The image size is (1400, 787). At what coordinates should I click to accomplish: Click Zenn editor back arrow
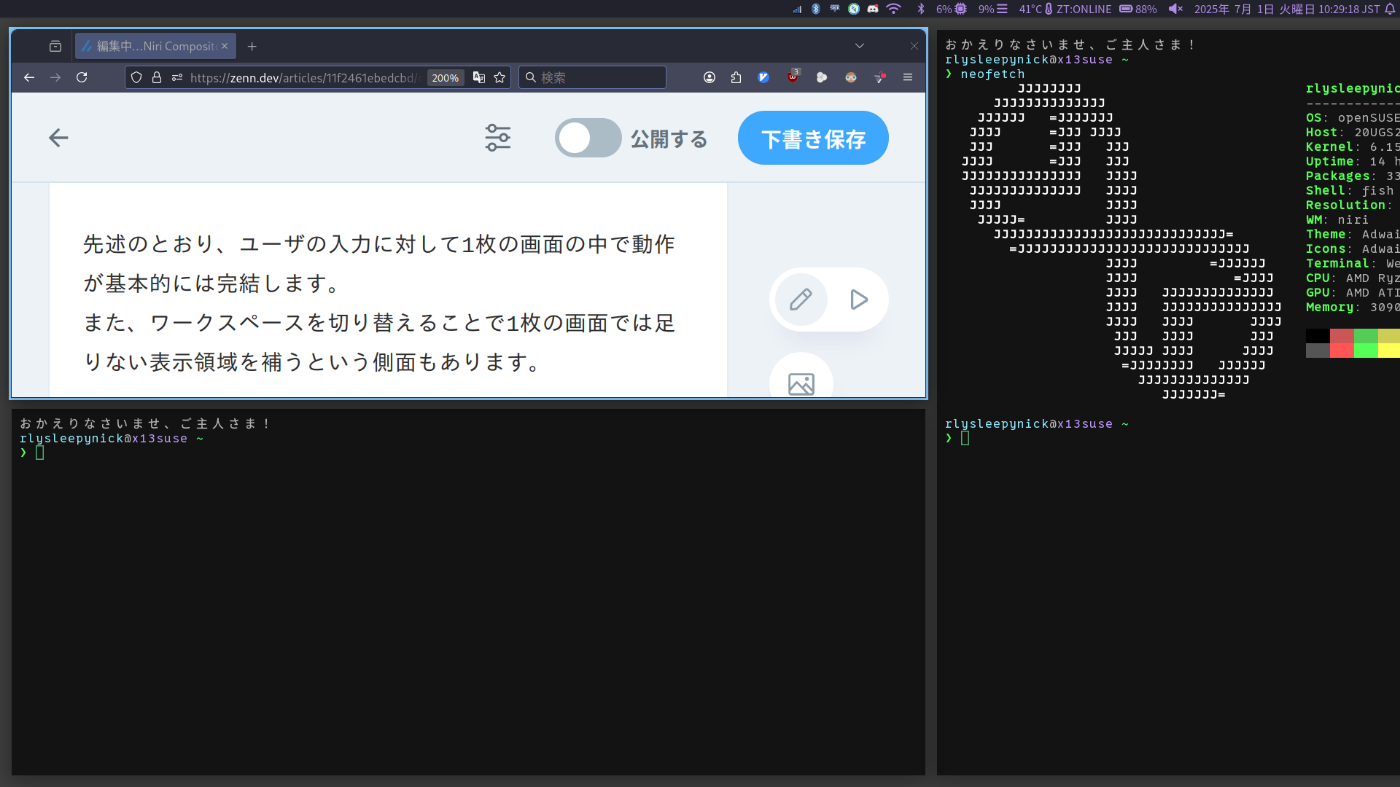coord(59,138)
